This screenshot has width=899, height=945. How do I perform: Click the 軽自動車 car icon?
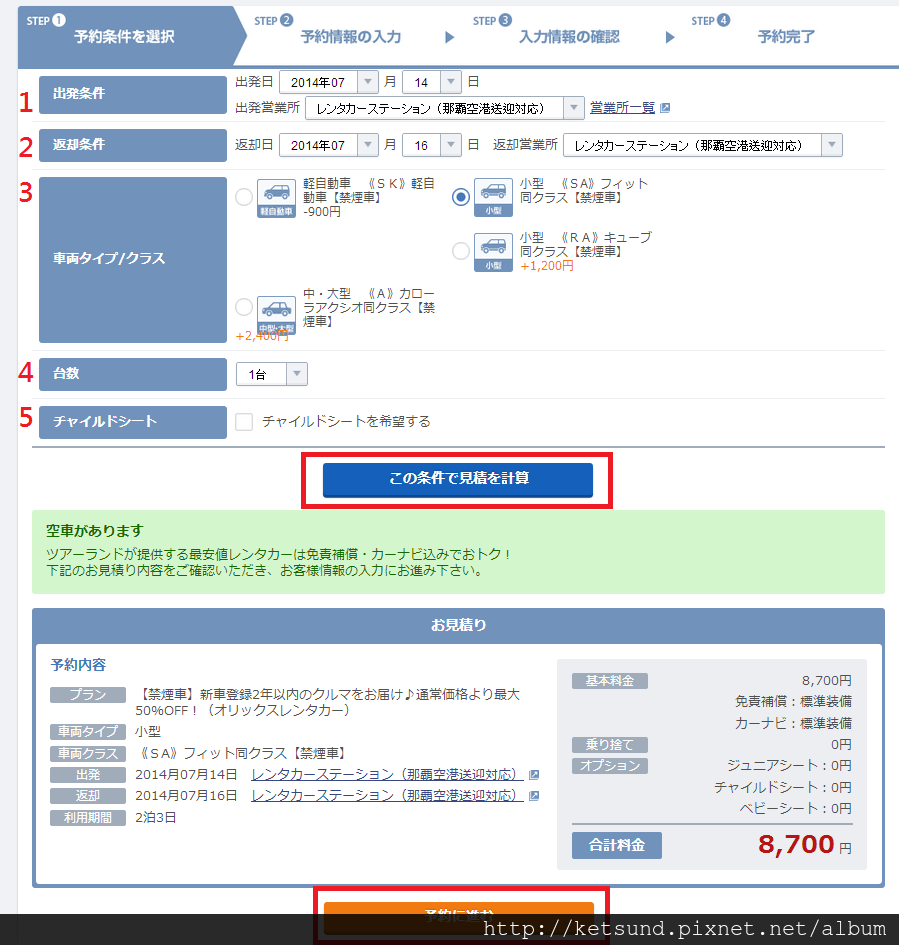point(277,198)
